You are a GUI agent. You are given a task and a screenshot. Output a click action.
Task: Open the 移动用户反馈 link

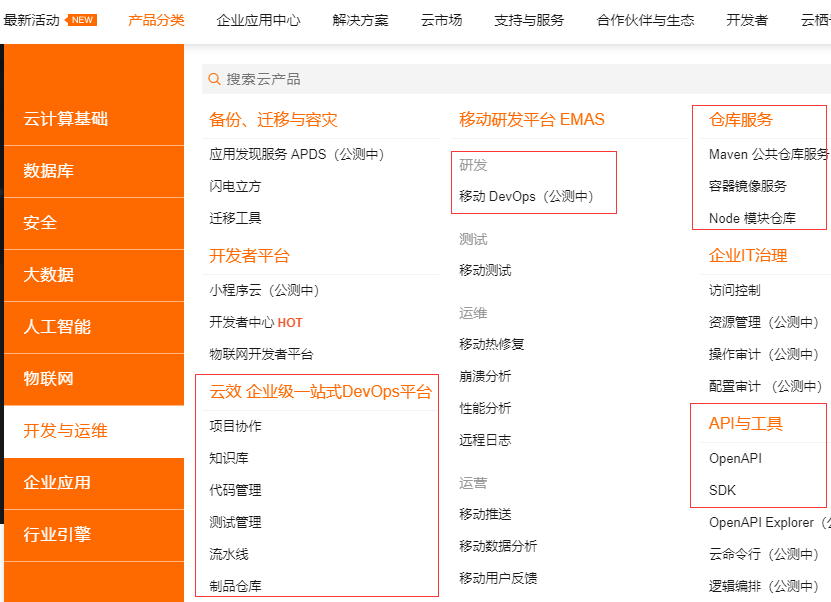click(498, 578)
